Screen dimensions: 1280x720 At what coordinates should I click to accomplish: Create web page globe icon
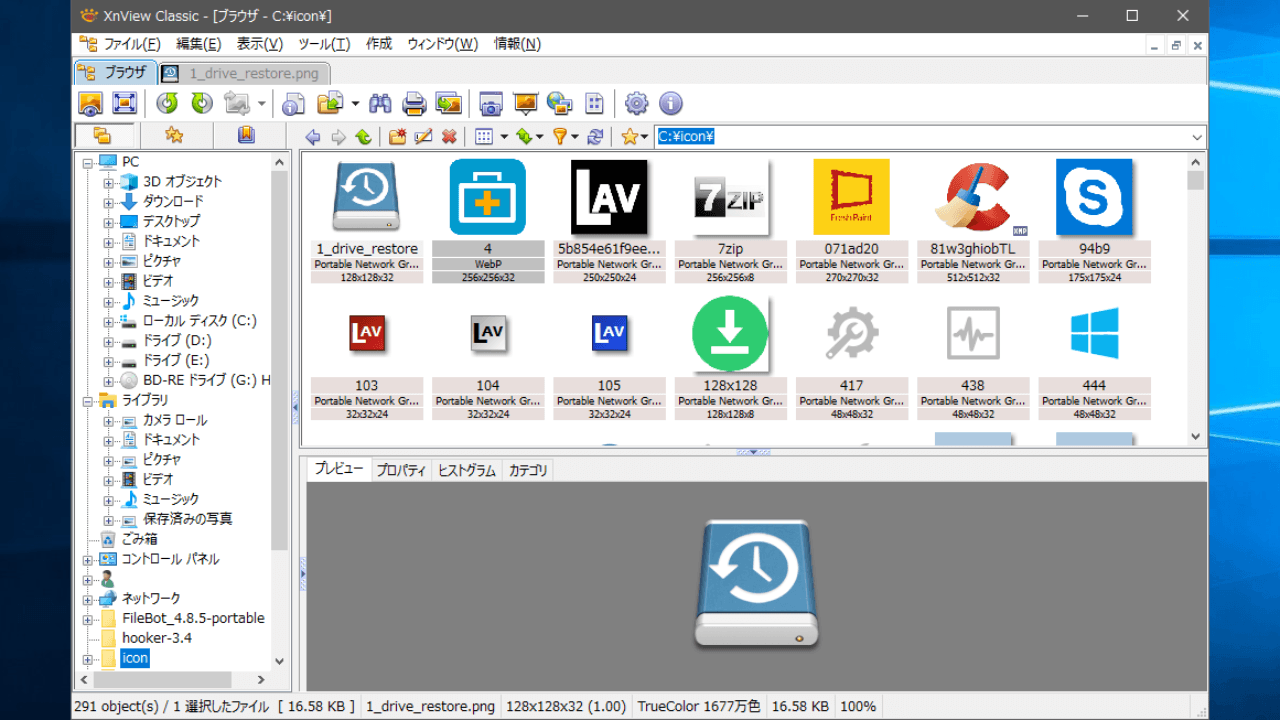point(560,103)
